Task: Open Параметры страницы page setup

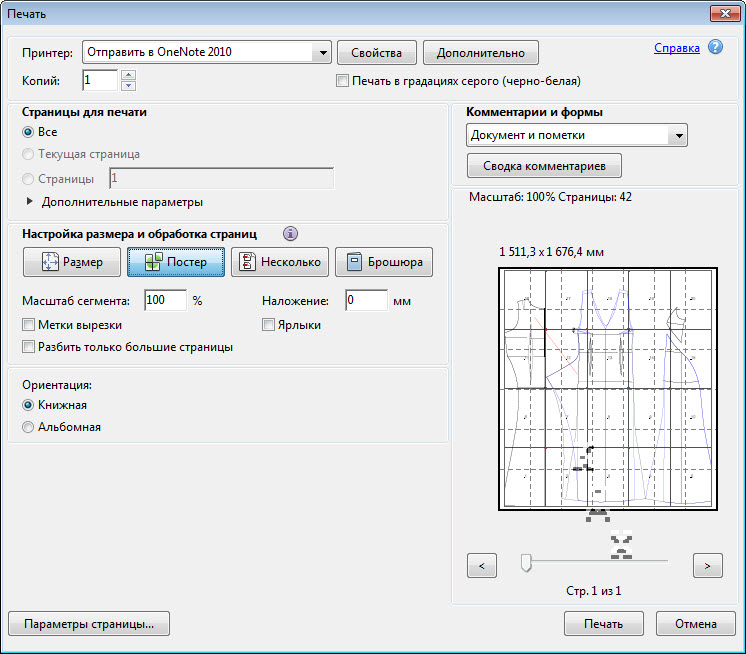Action: 89,624
